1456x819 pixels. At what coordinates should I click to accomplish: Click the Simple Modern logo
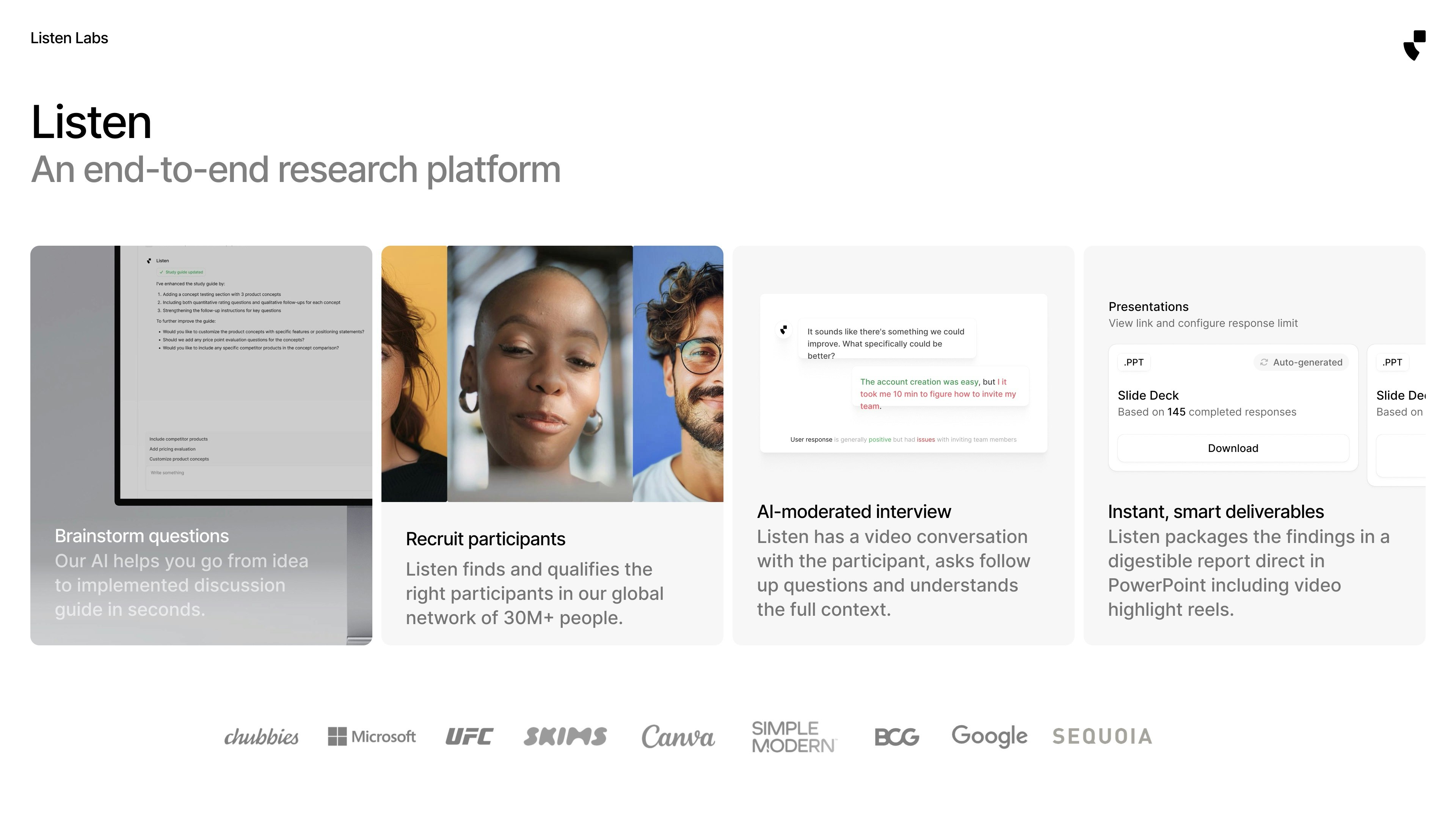794,736
